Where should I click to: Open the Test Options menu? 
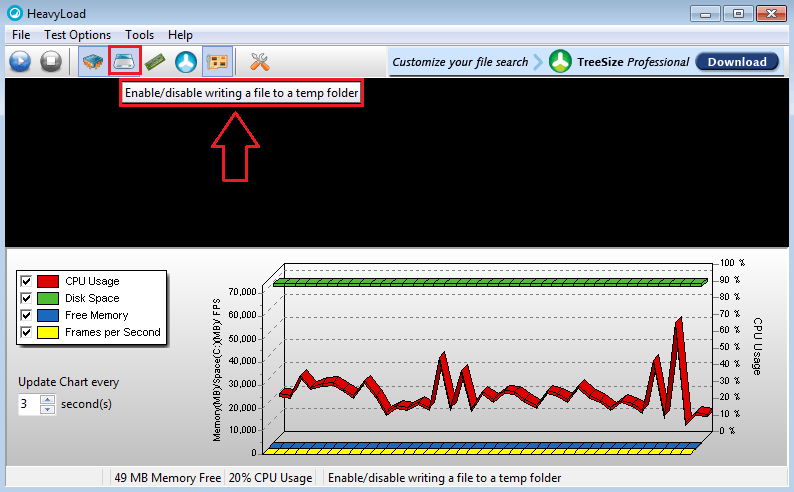[77, 35]
